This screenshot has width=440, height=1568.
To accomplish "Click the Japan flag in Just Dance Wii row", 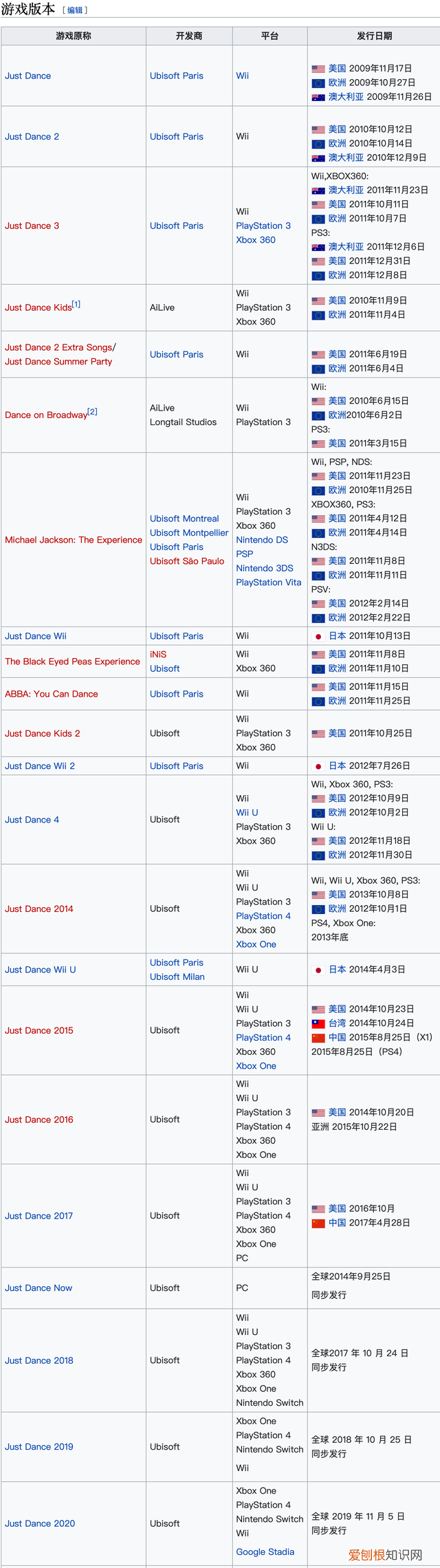I will click(x=318, y=637).
